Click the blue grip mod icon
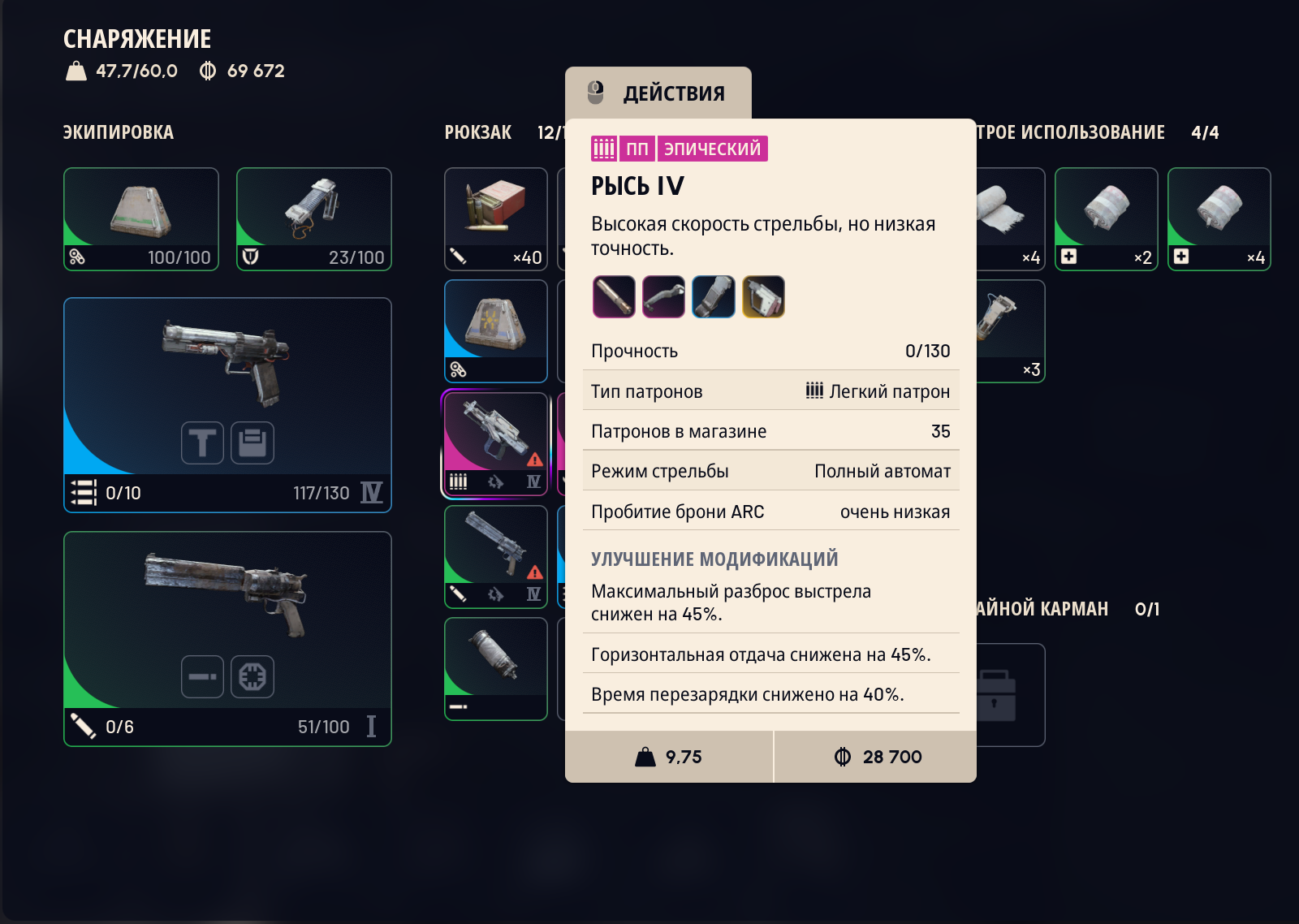This screenshot has width=1299, height=924. (714, 296)
